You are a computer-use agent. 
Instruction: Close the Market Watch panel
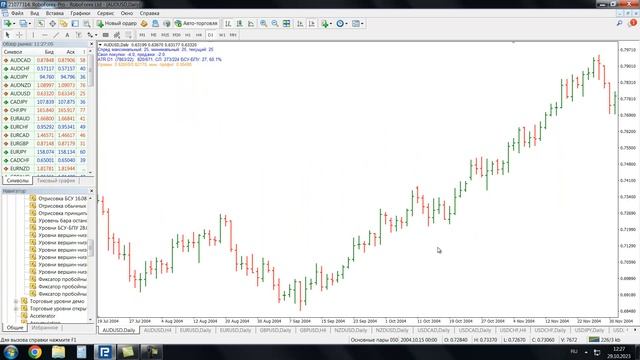91,44
